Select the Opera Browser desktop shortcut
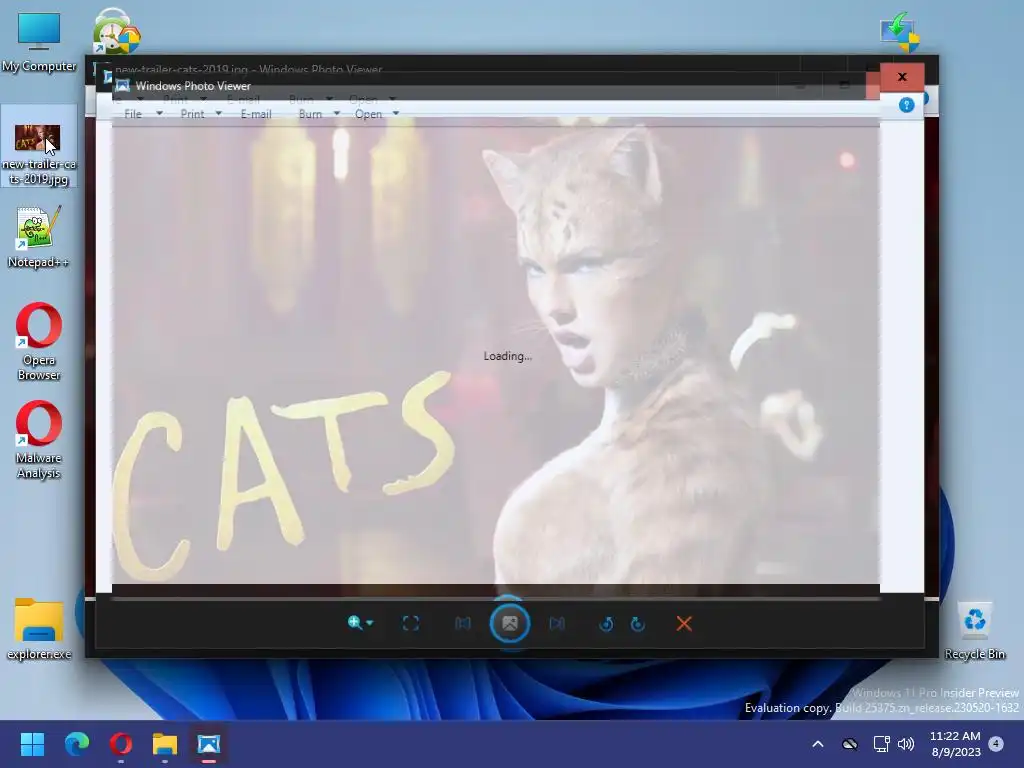This screenshot has height=768, width=1024. (39, 341)
